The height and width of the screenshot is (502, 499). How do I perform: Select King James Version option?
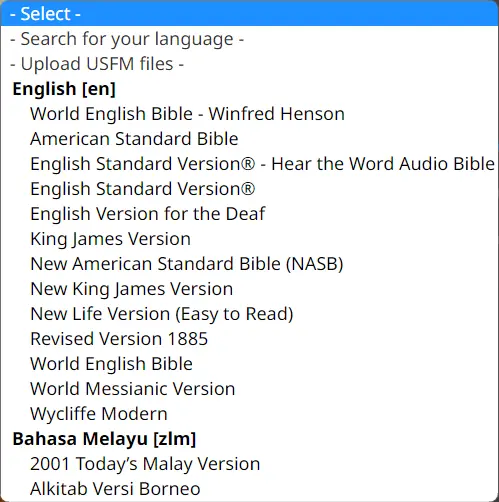click(x=249, y=239)
